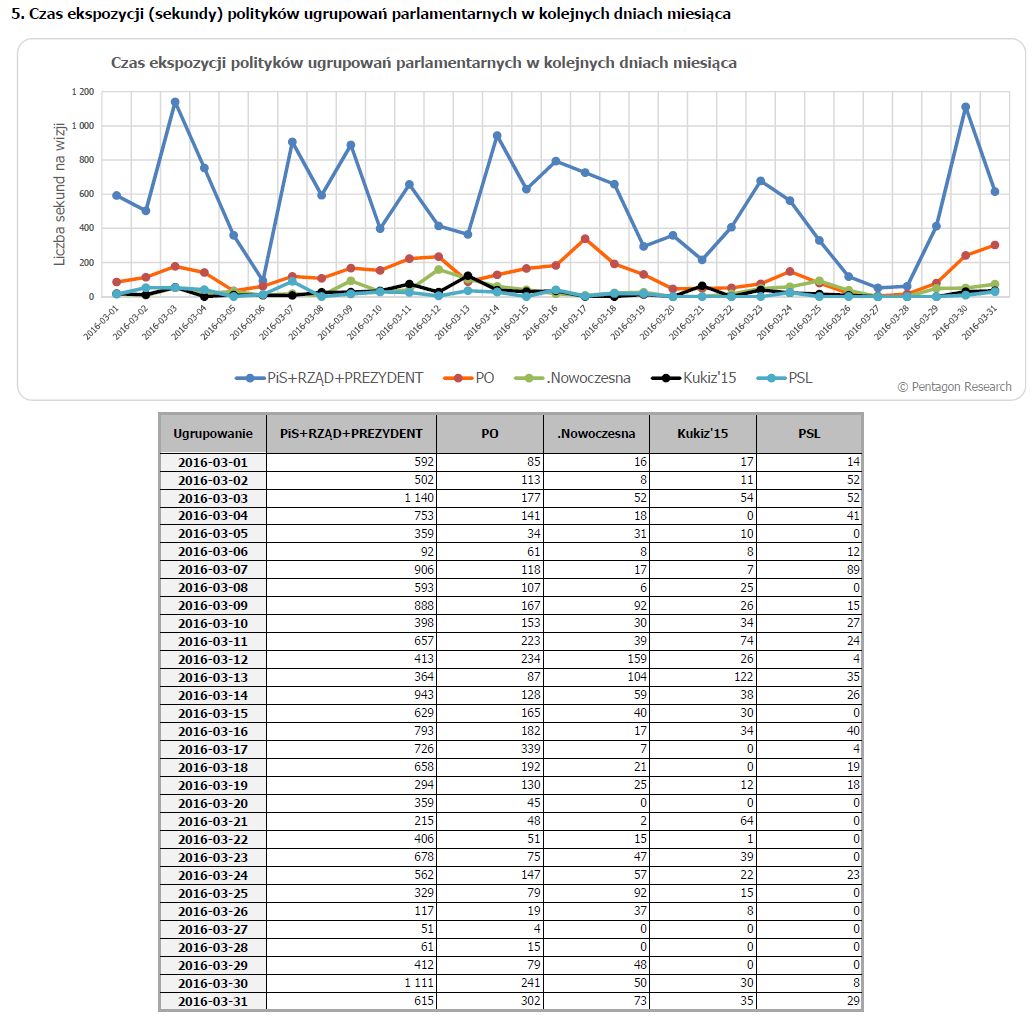The image size is (1034, 1025).
Task: Click the value 64 in Kukiz'15 column
Action: 746,821
